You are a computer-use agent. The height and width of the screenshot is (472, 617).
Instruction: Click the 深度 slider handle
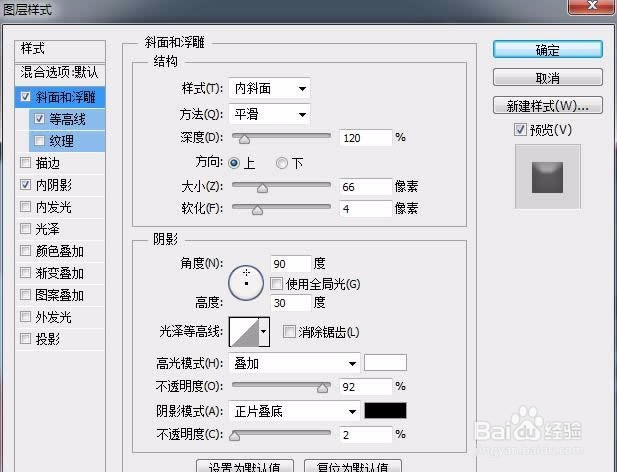click(x=244, y=139)
